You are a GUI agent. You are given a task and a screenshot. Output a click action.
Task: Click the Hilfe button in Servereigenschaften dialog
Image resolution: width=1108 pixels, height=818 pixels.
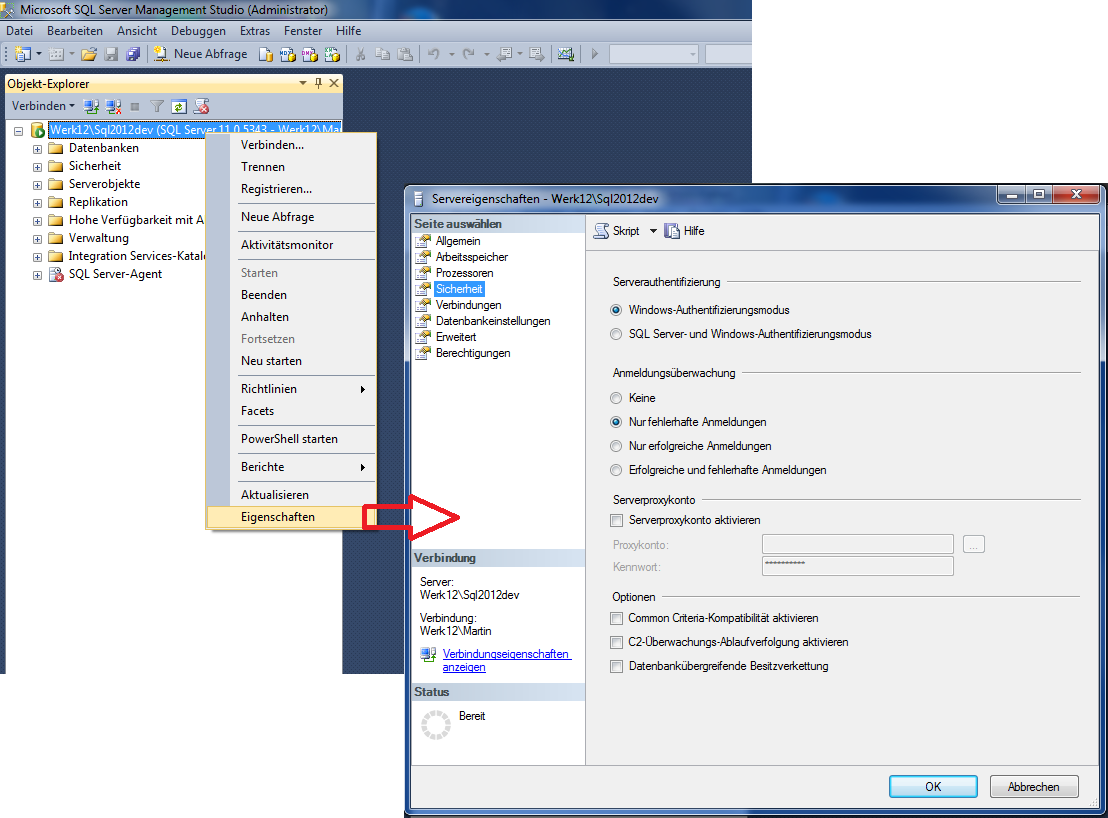[685, 231]
